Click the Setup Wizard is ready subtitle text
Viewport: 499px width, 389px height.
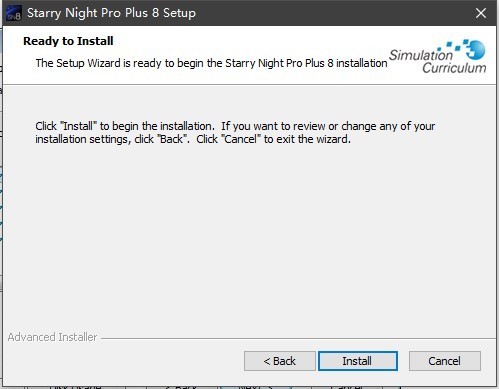211,63
